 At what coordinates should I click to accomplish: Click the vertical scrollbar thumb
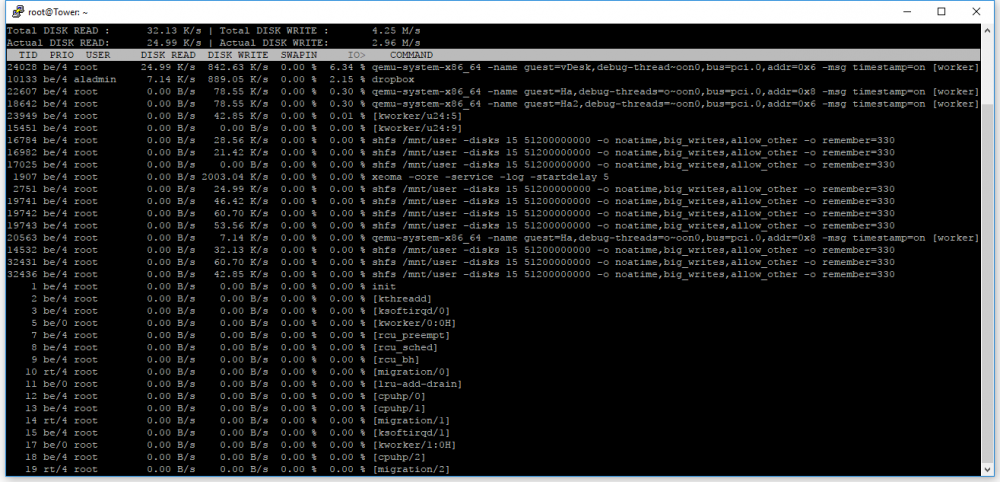pyautogui.click(x=987, y=281)
